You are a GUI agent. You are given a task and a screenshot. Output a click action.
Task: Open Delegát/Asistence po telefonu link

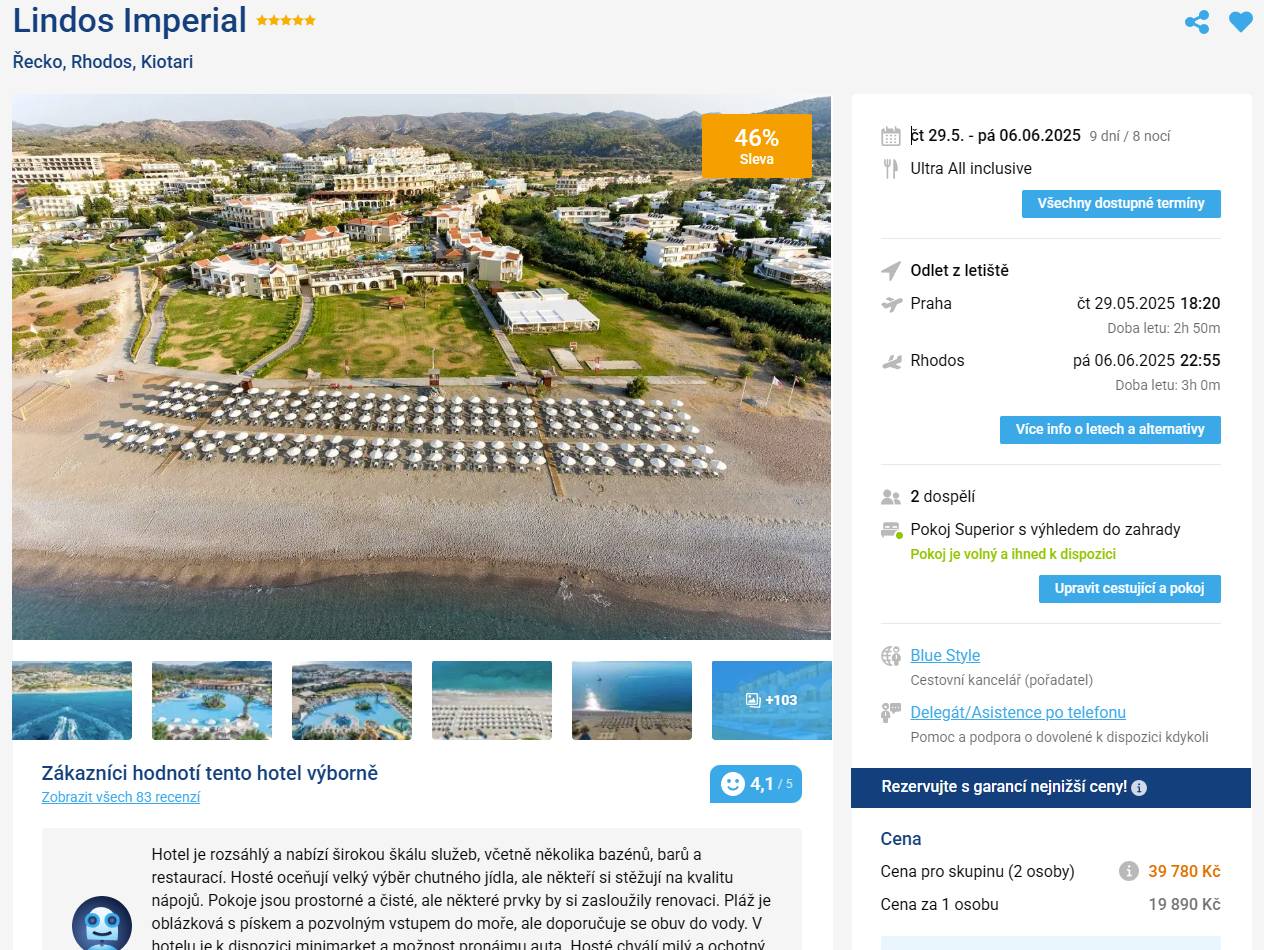coord(1018,713)
